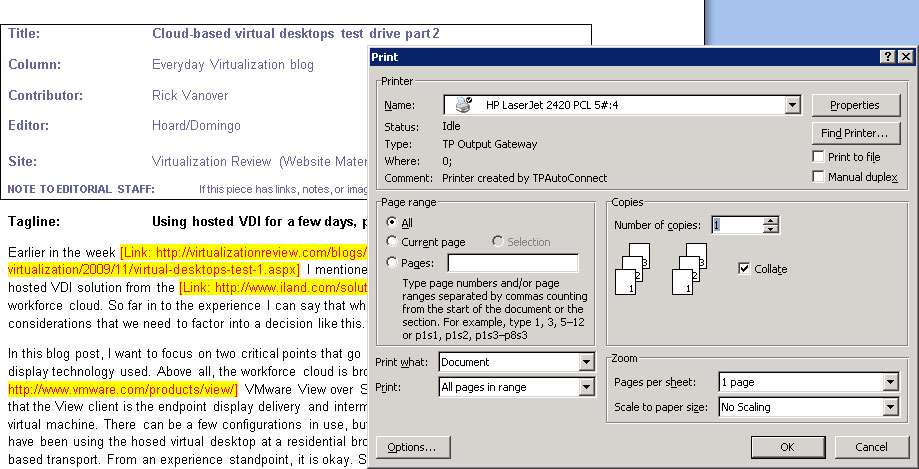Select the All page range option
Image resolution: width=919 pixels, height=469 pixels.
point(391,223)
